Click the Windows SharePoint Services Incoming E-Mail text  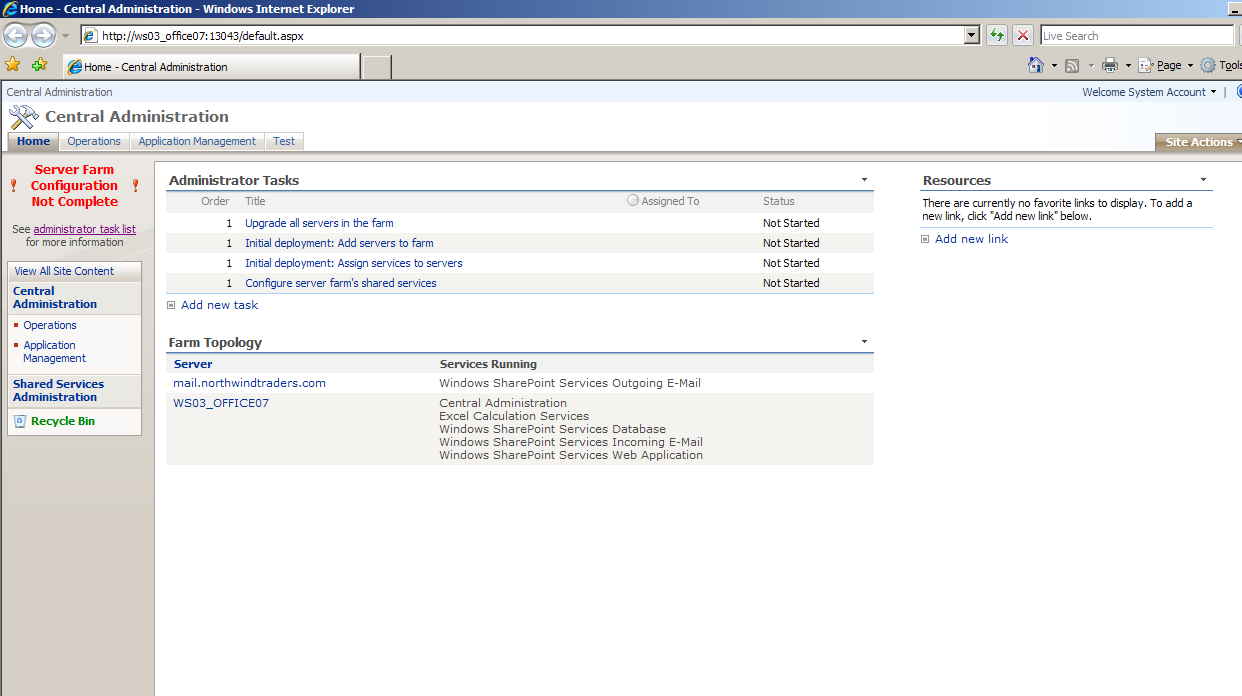(571, 442)
